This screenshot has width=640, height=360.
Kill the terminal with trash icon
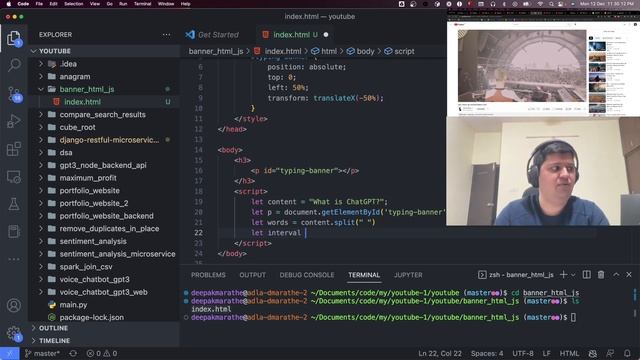[x=601, y=275]
